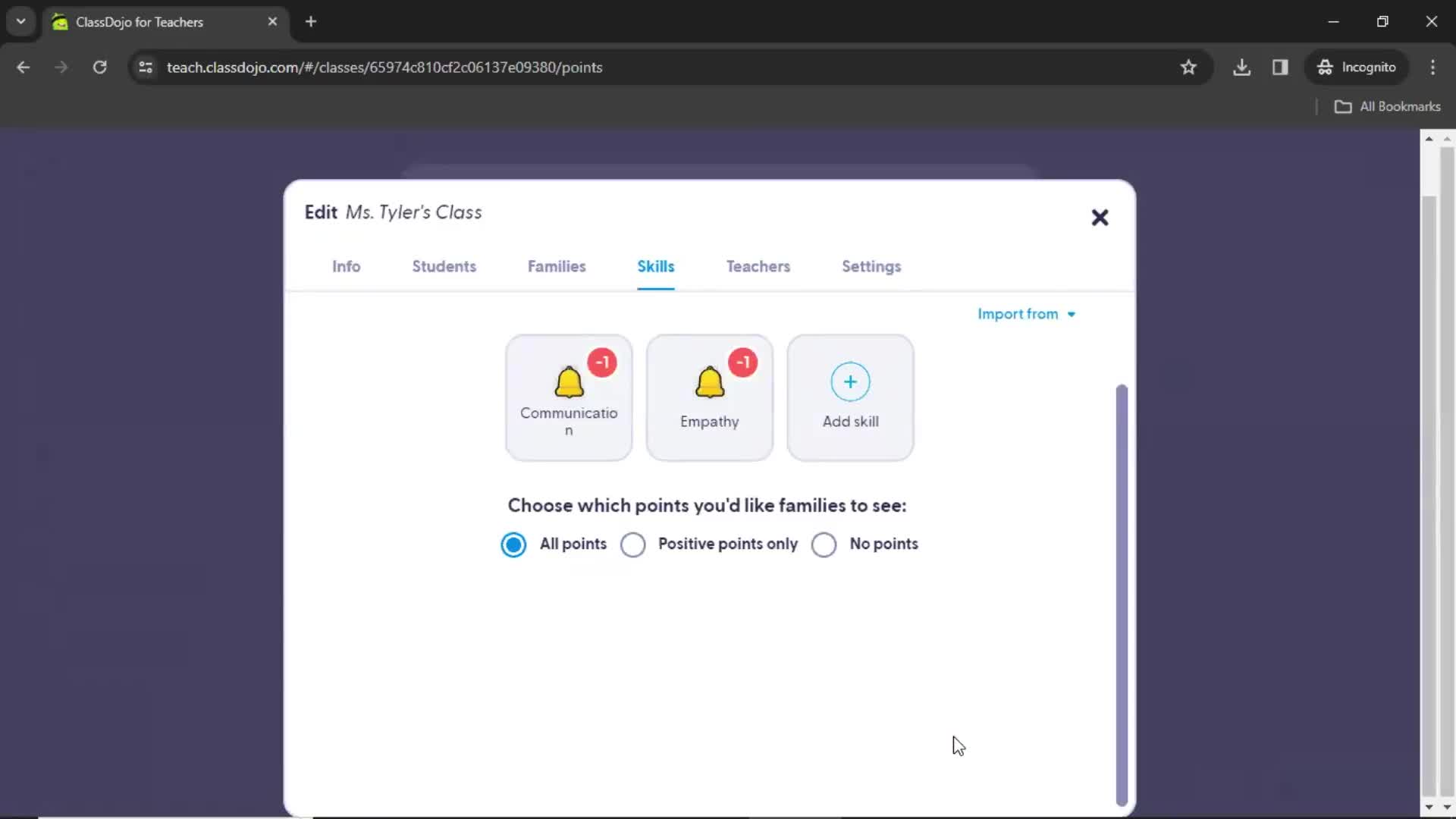The image size is (1456, 819).
Task: Click the Families tab
Action: pyautogui.click(x=557, y=266)
